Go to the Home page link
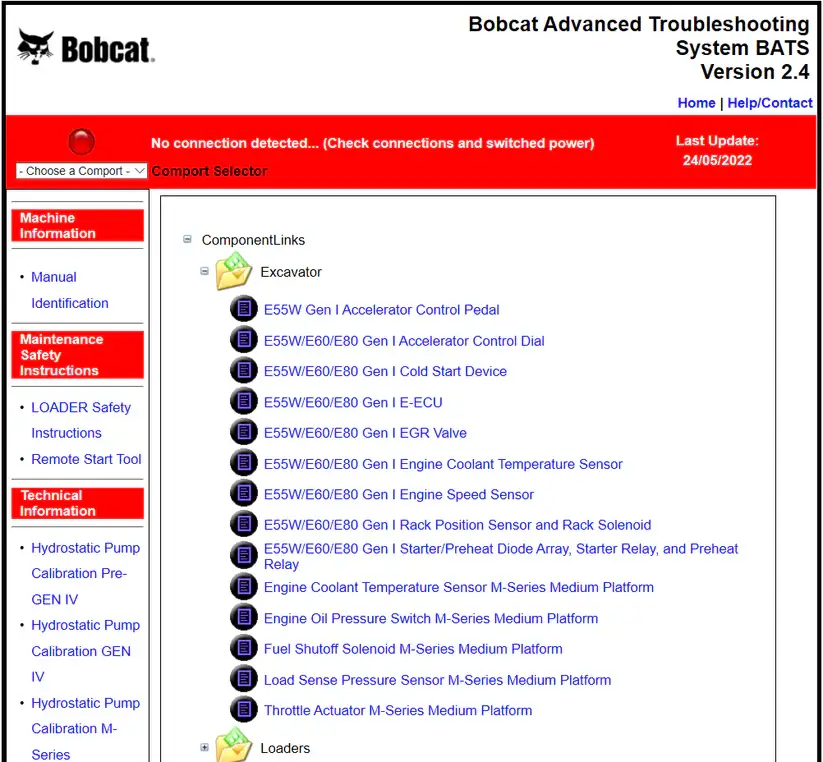 tap(696, 103)
